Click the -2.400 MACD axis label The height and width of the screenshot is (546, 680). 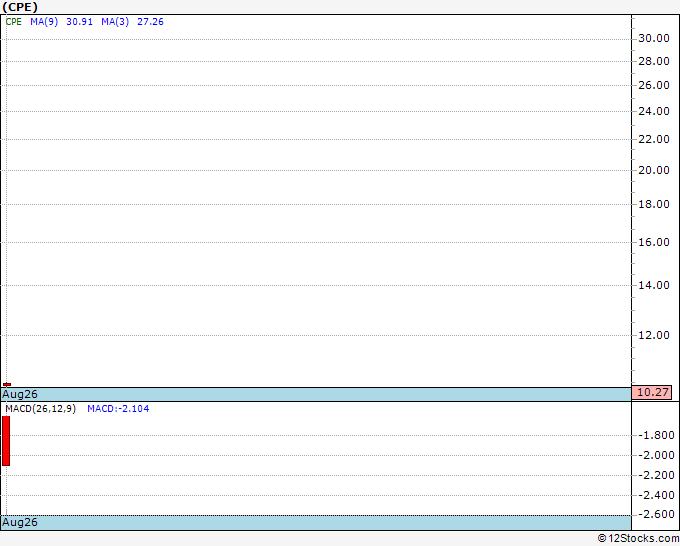coord(657,495)
